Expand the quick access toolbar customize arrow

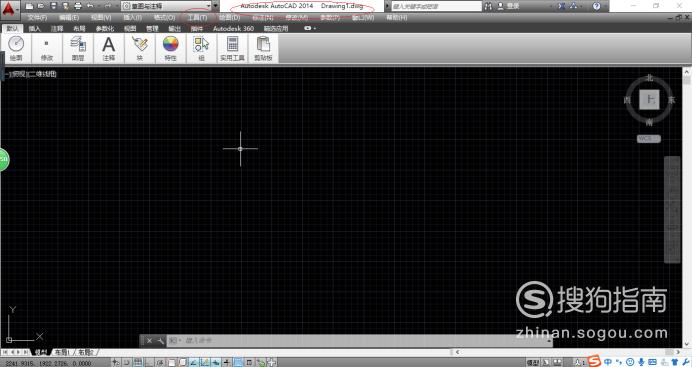click(x=216, y=6)
